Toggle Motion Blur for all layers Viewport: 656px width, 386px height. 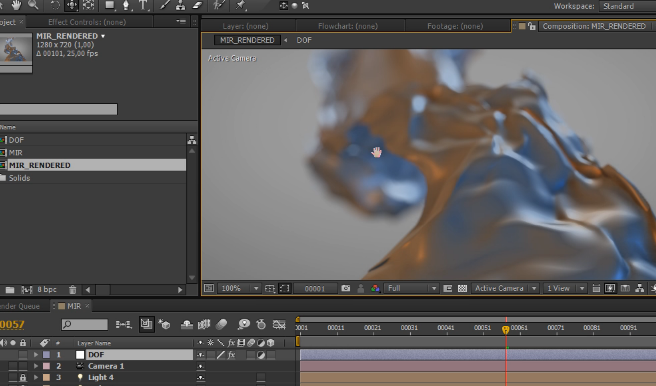point(222,324)
